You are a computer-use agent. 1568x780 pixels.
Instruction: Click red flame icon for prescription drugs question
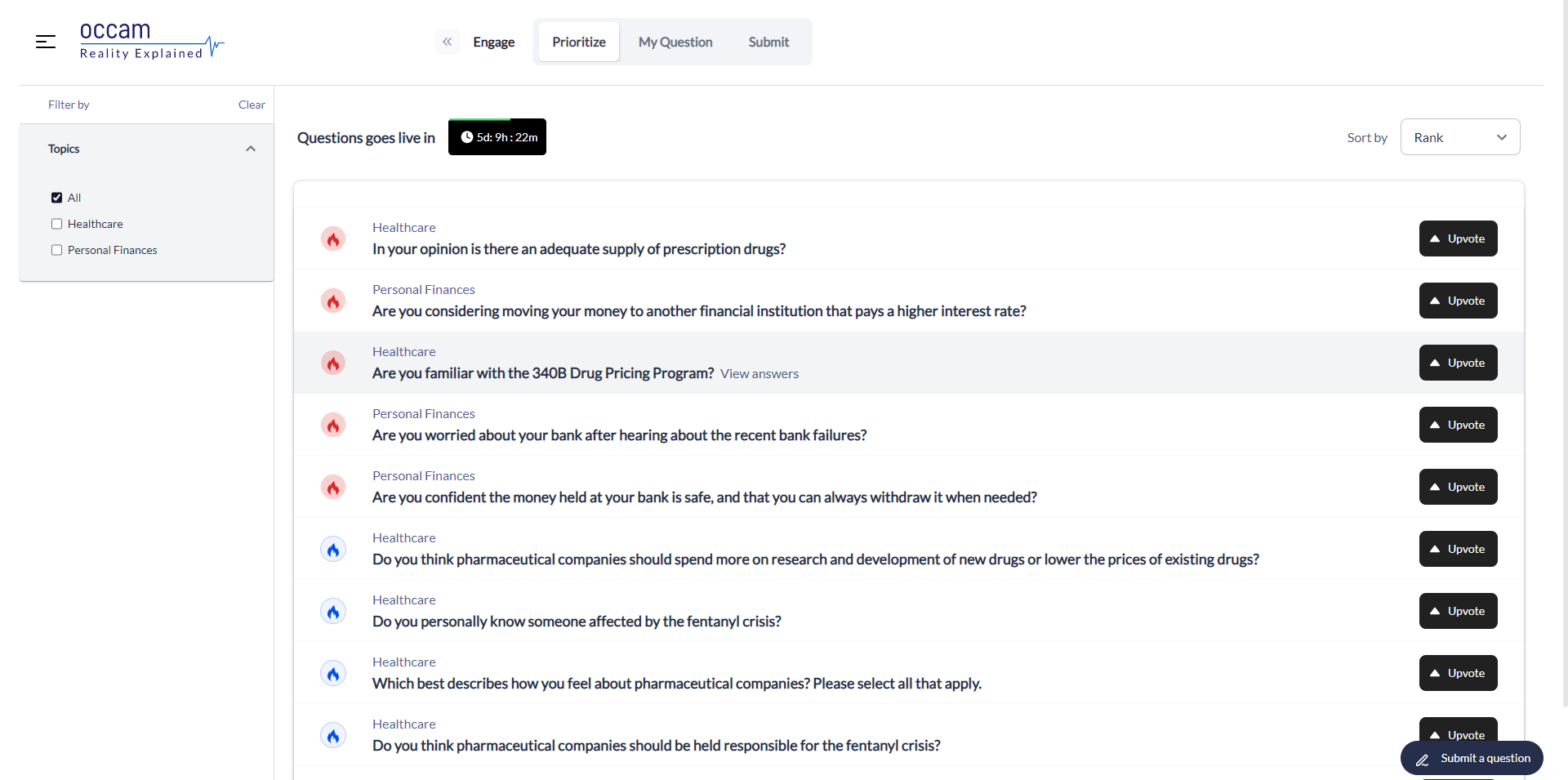(x=333, y=239)
